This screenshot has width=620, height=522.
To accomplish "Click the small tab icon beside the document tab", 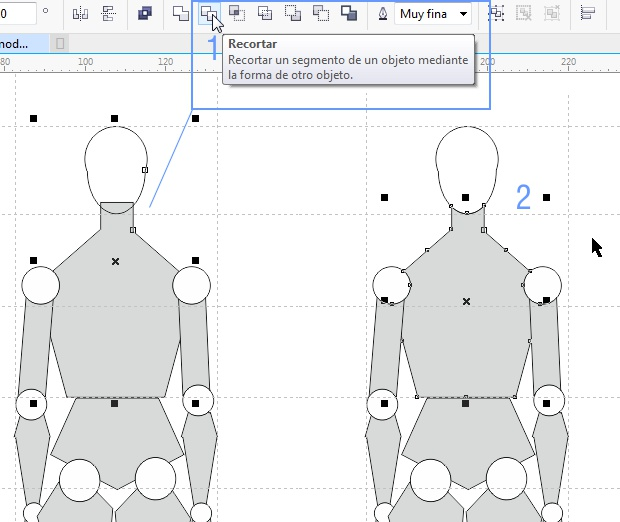I will (x=60, y=43).
